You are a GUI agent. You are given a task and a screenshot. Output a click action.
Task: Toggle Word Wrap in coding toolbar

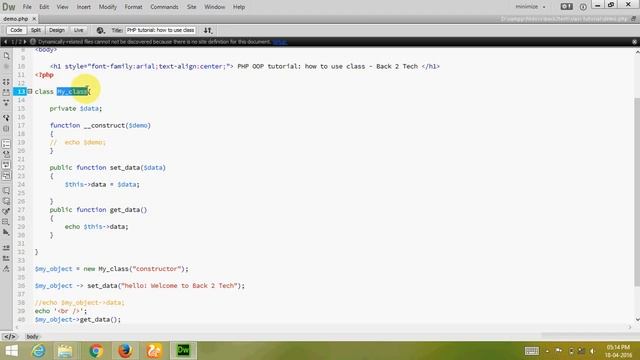pyautogui.click(x=6, y=165)
